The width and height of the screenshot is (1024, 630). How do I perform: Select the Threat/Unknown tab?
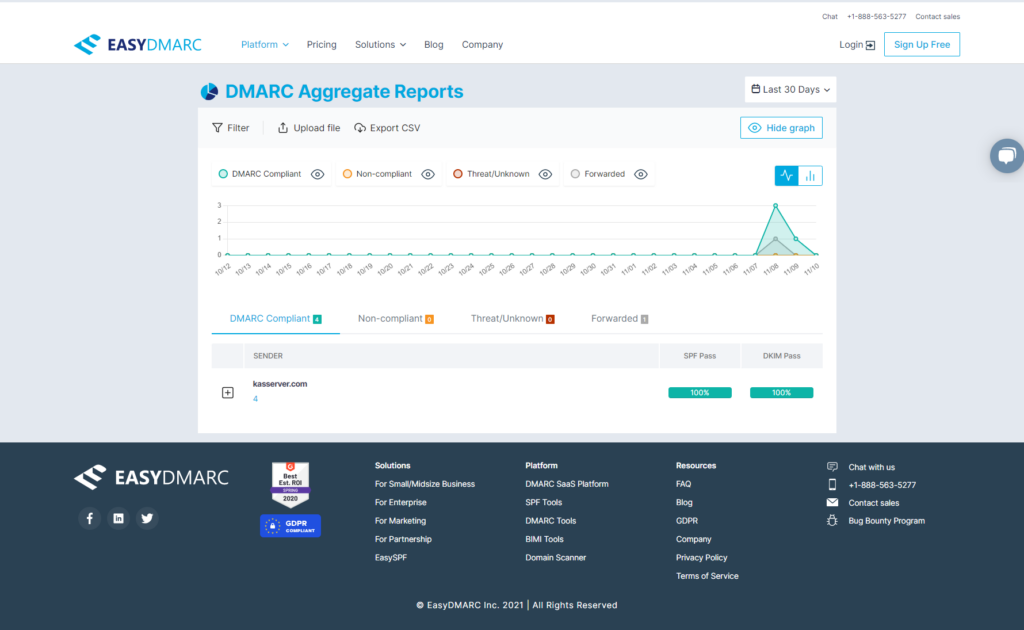click(513, 319)
